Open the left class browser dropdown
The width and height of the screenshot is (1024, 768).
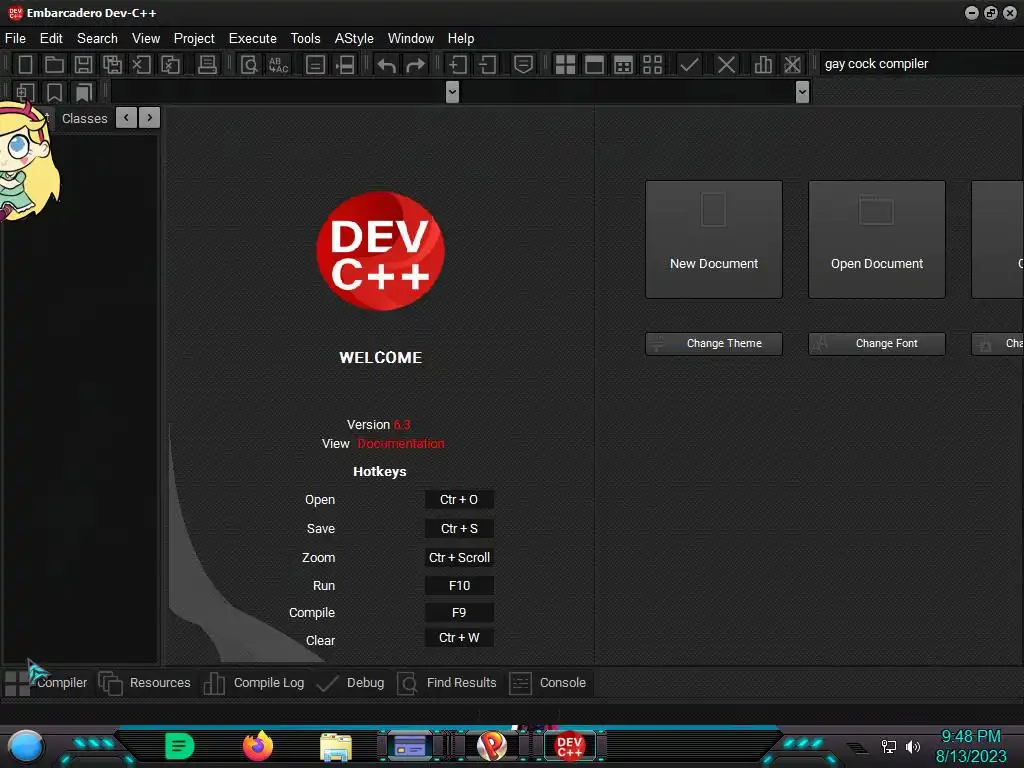452,92
